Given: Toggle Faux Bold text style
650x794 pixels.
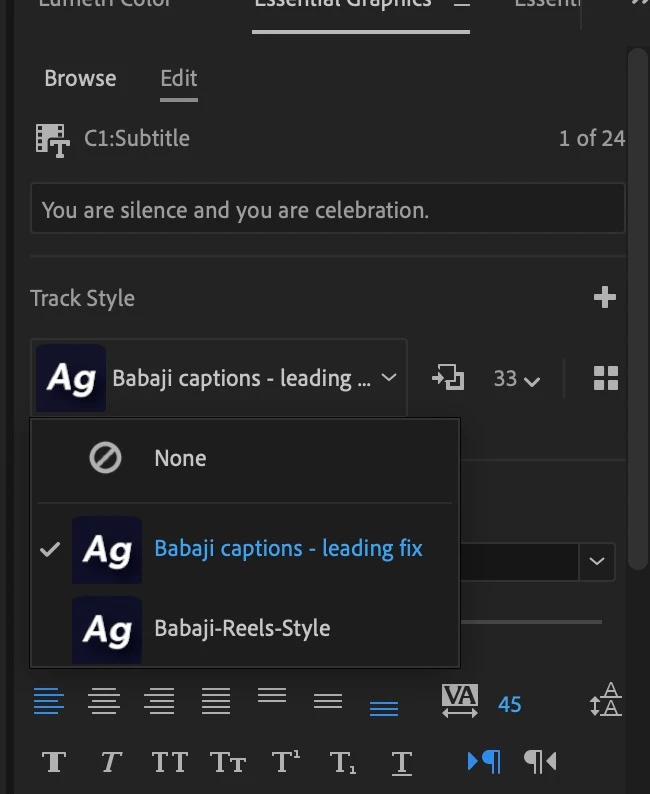Looking at the screenshot, I should point(54,763).
